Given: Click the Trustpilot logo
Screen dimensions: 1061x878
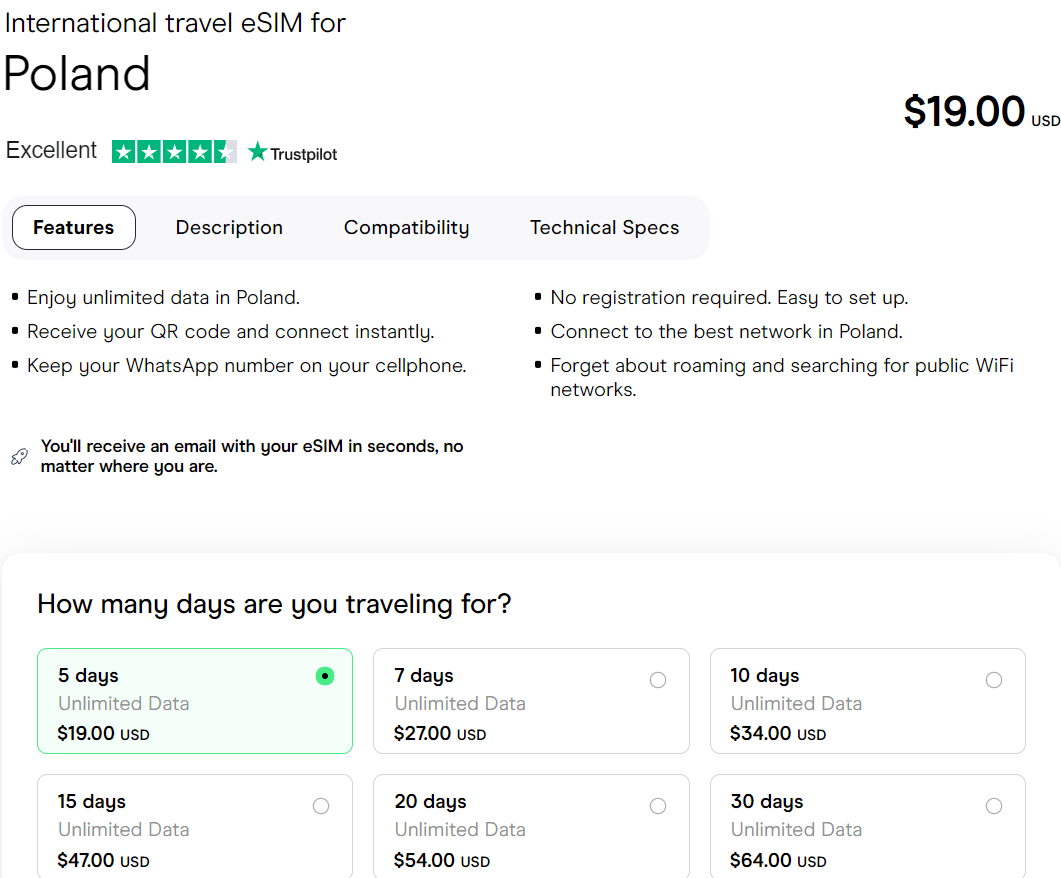Looking at the screenshot, I should point(293,153).
